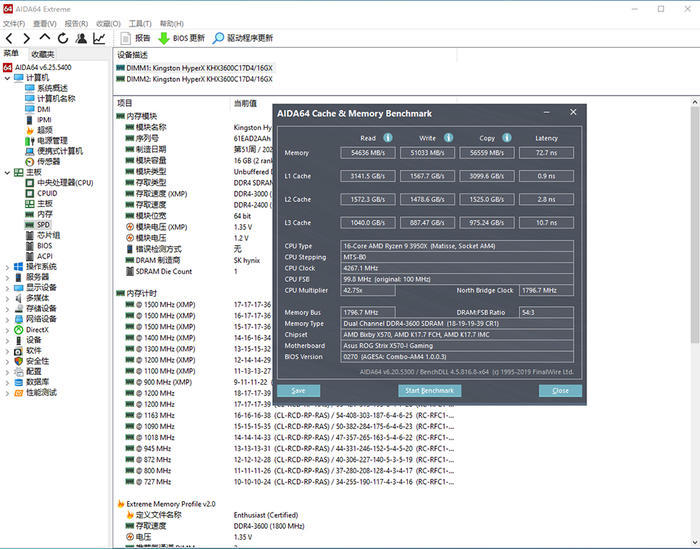
Task: Collapse the 计算机 tree node
Action: pyautogui.click(x=7, y=78)
